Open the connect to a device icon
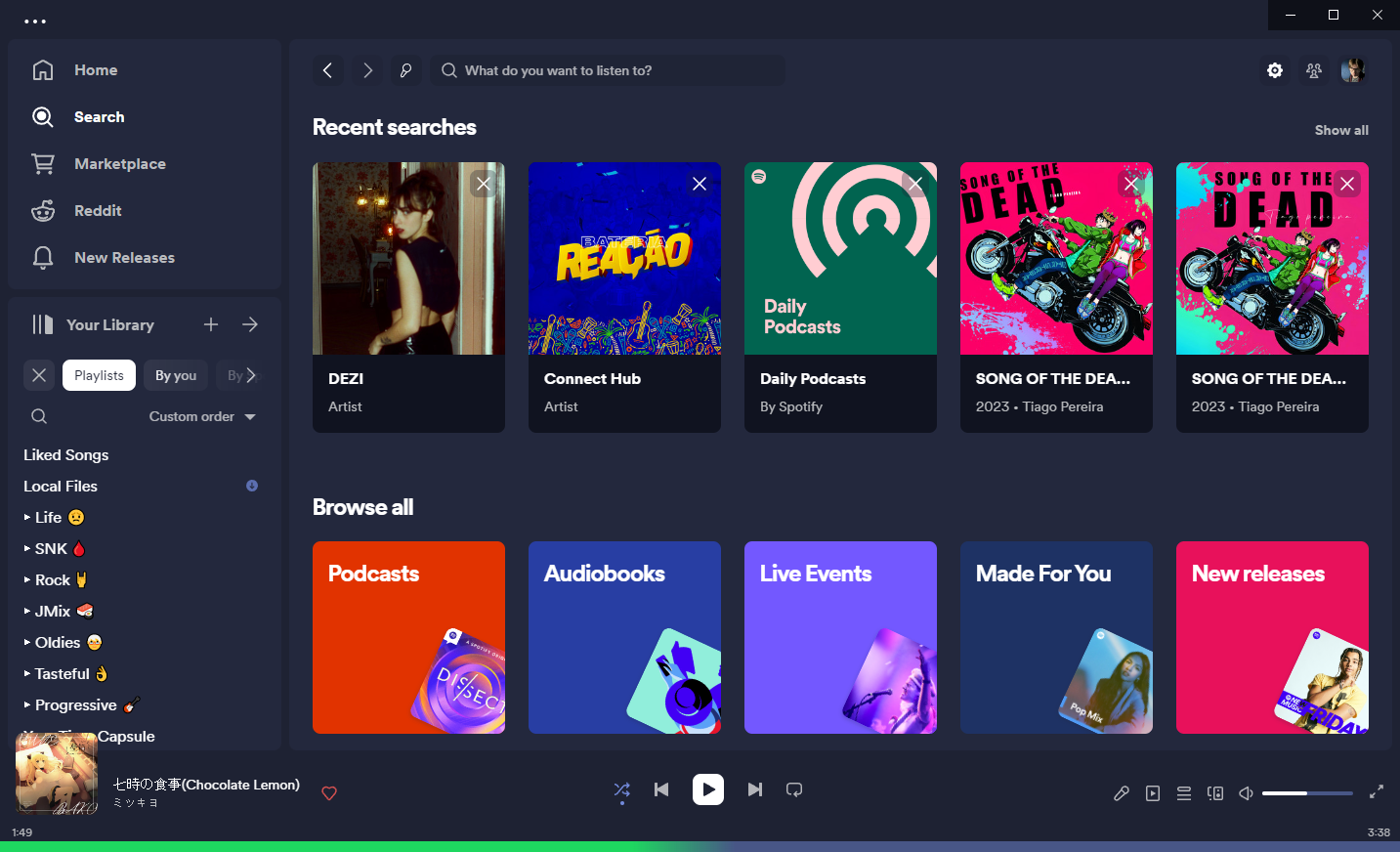The width and height of the screenshot is (1400, 852). tap(1215, 793)
